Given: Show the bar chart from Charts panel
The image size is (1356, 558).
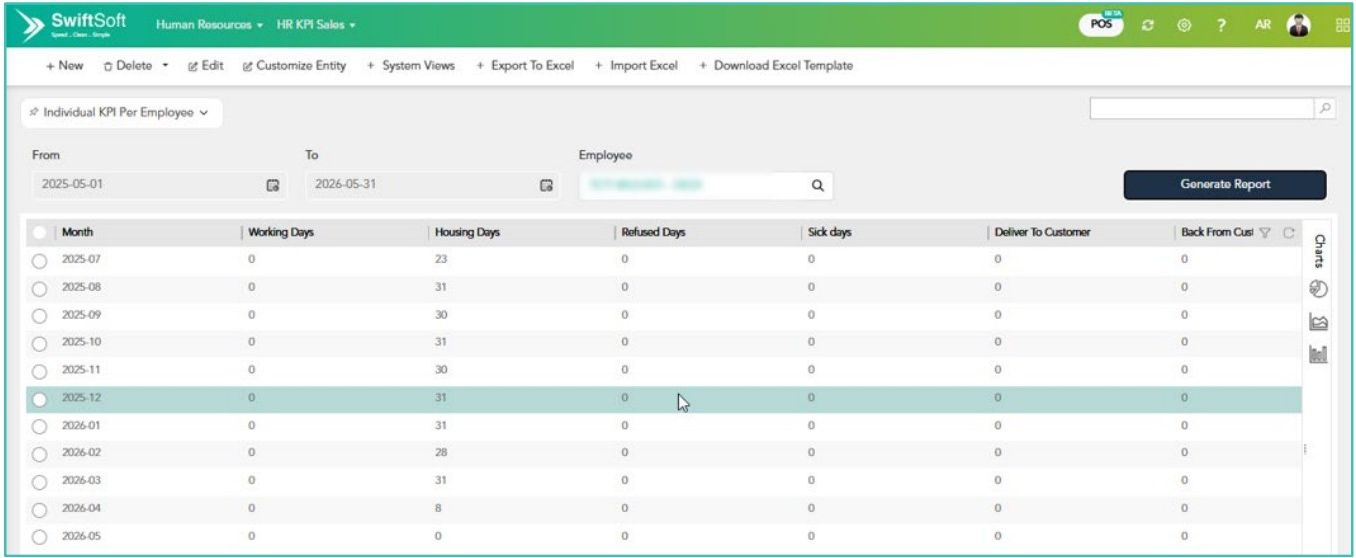Looking at the screenshot, I should 1318,353.
